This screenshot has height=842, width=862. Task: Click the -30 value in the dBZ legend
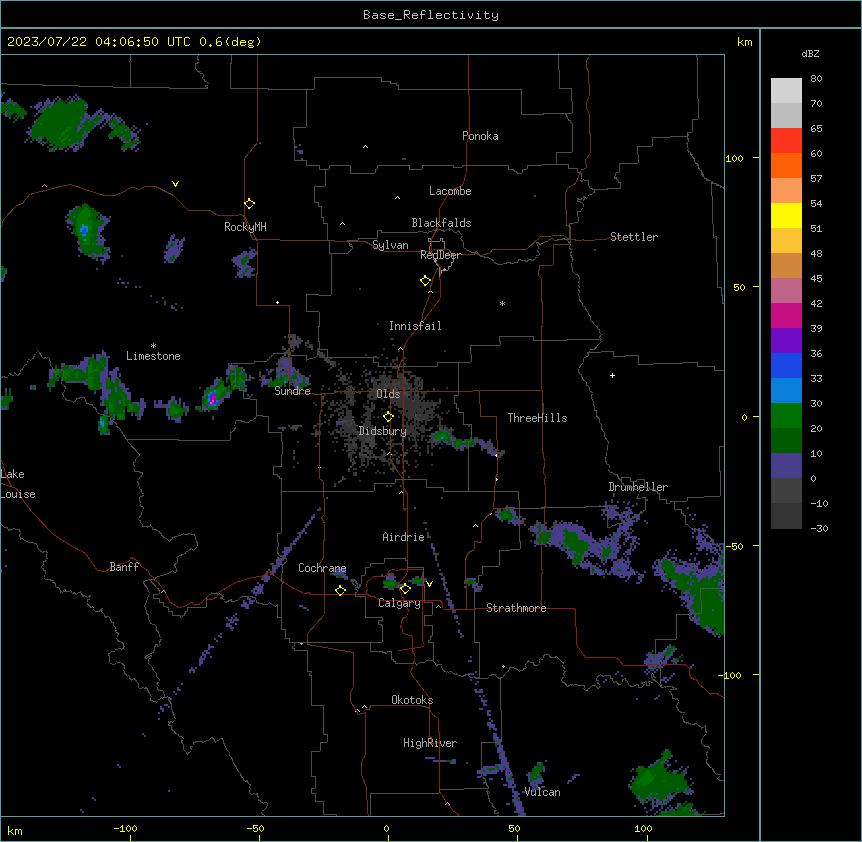[x=819, y=529]
